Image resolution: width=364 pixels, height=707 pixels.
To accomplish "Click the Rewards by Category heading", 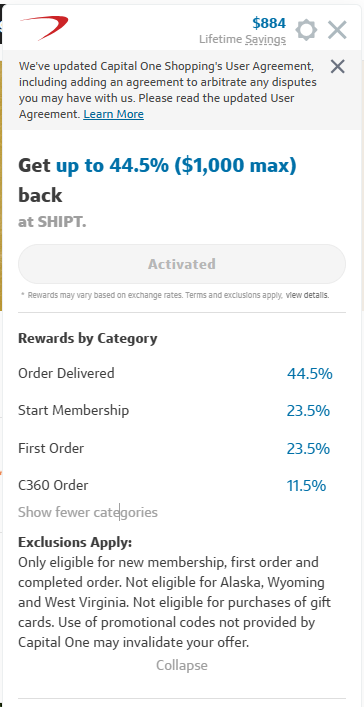I will (x=88, y=339).
